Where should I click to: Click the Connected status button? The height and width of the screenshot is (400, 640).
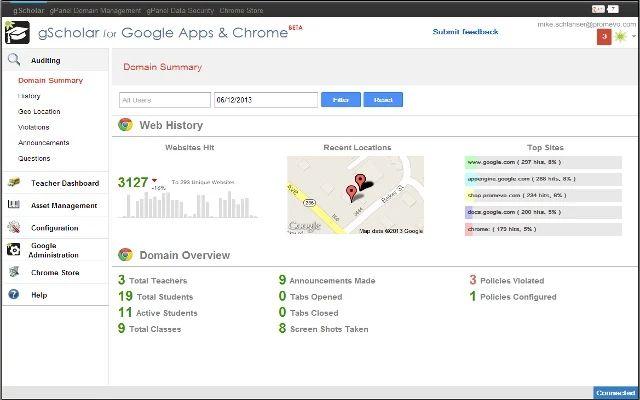click(x=615, y=393)
